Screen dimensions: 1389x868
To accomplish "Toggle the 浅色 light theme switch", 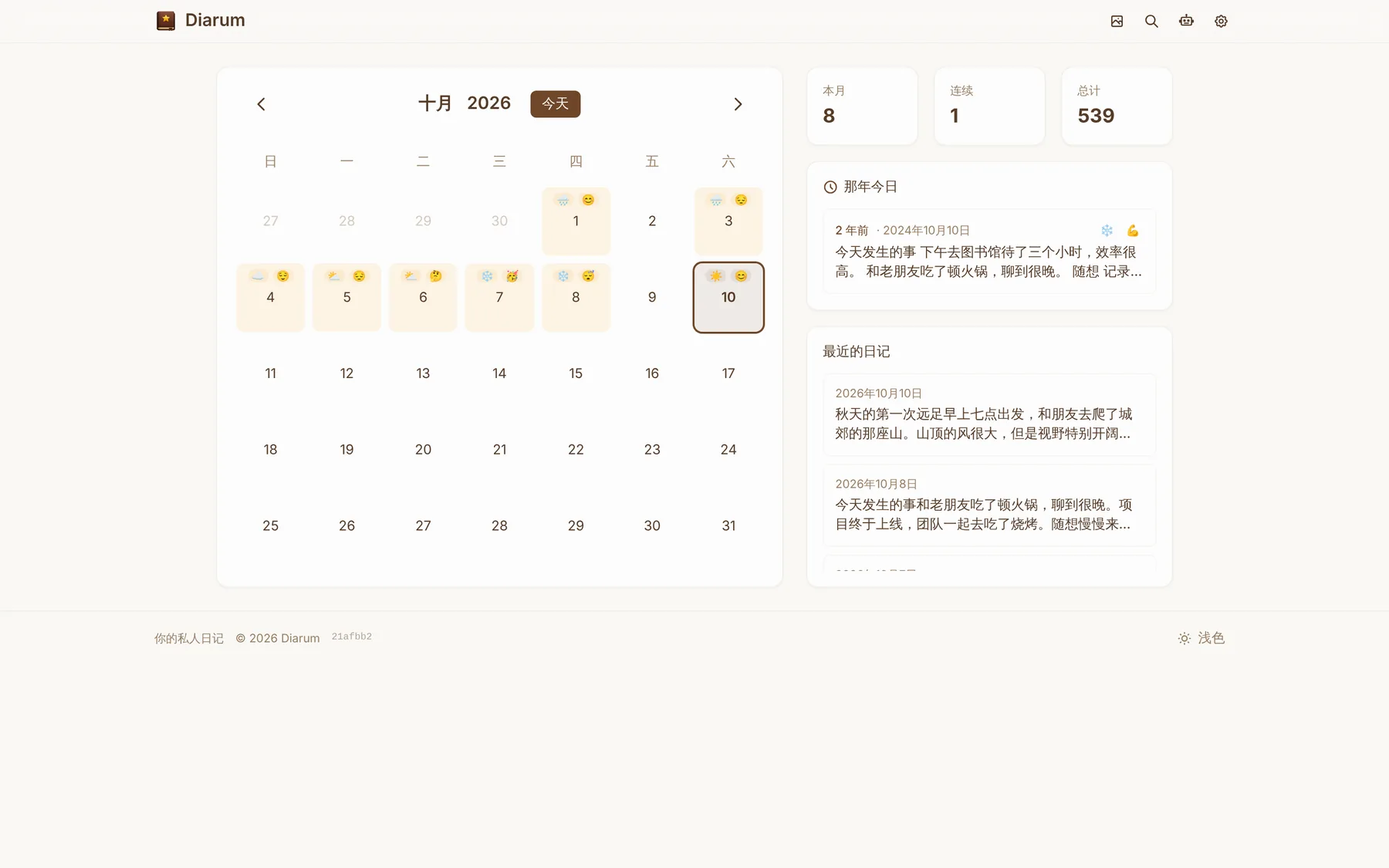I will coord(1201,638).
